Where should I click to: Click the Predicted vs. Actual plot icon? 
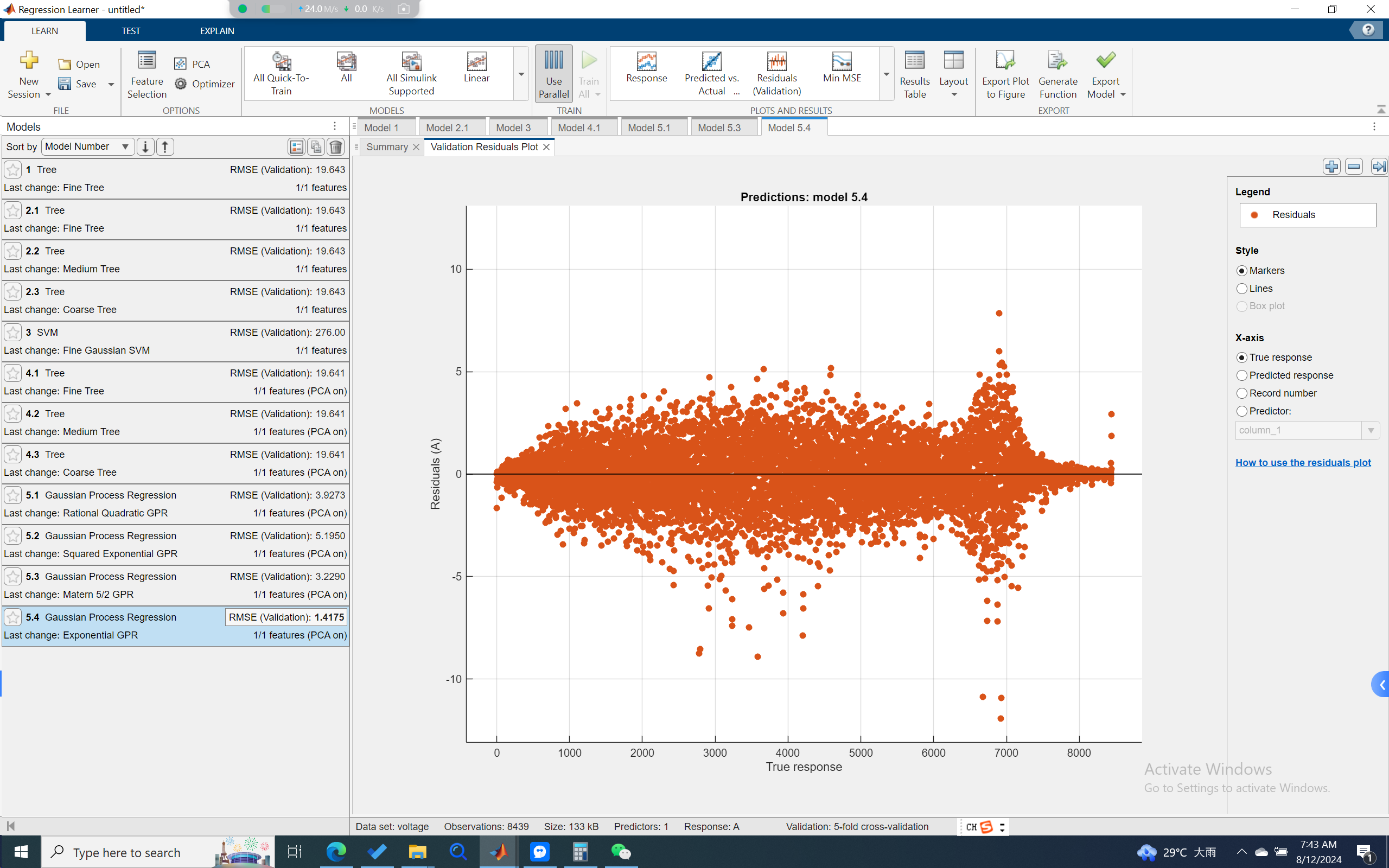click(711, 62)
